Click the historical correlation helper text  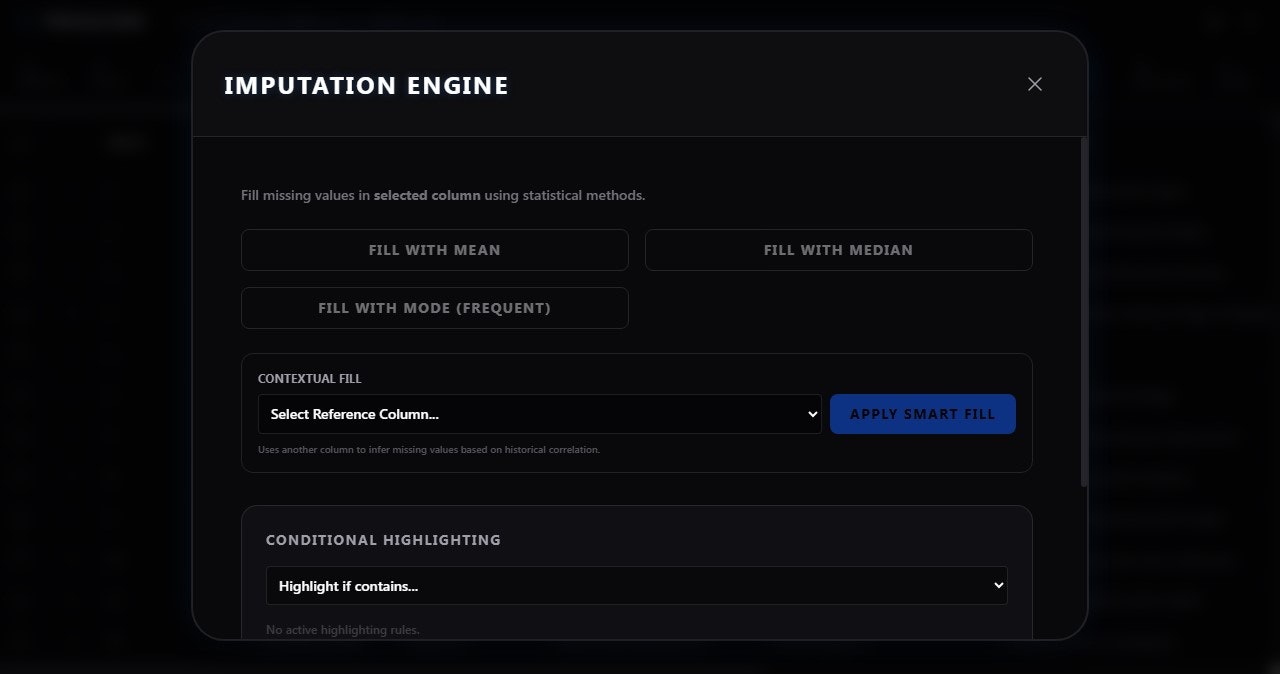(x=429, y=450)
